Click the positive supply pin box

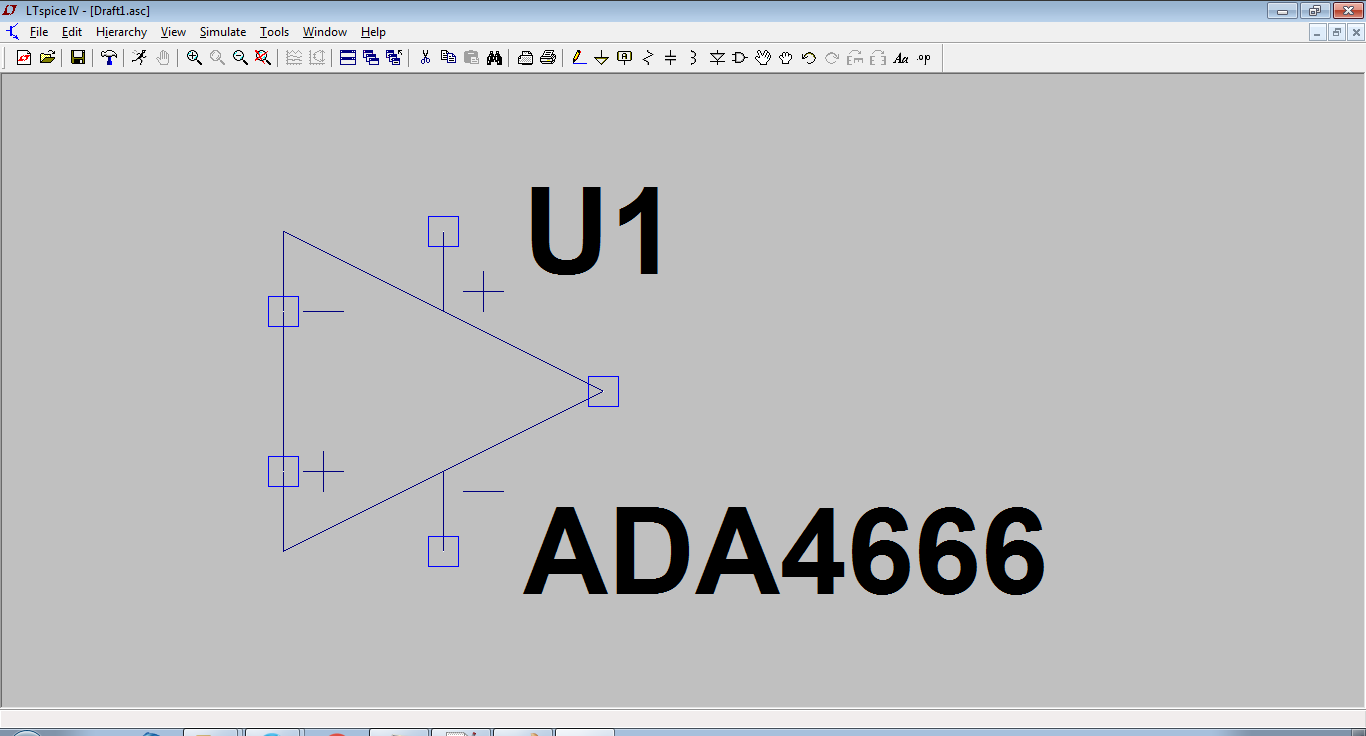(443, 231)
